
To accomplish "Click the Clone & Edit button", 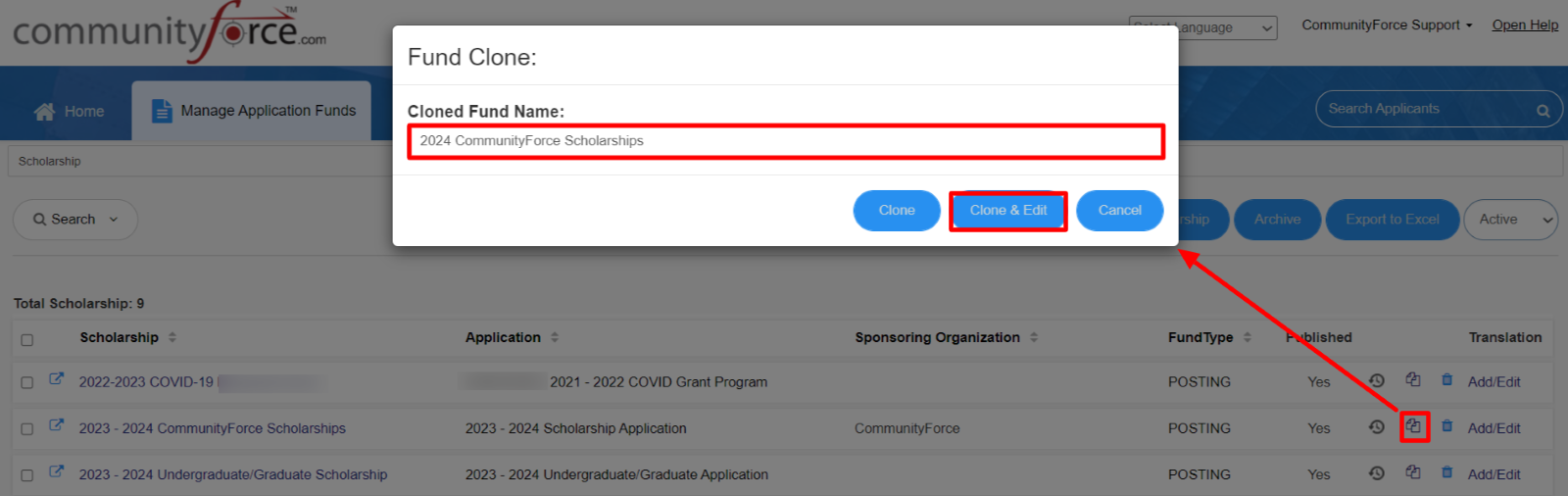I will [x=1008, y=211].
